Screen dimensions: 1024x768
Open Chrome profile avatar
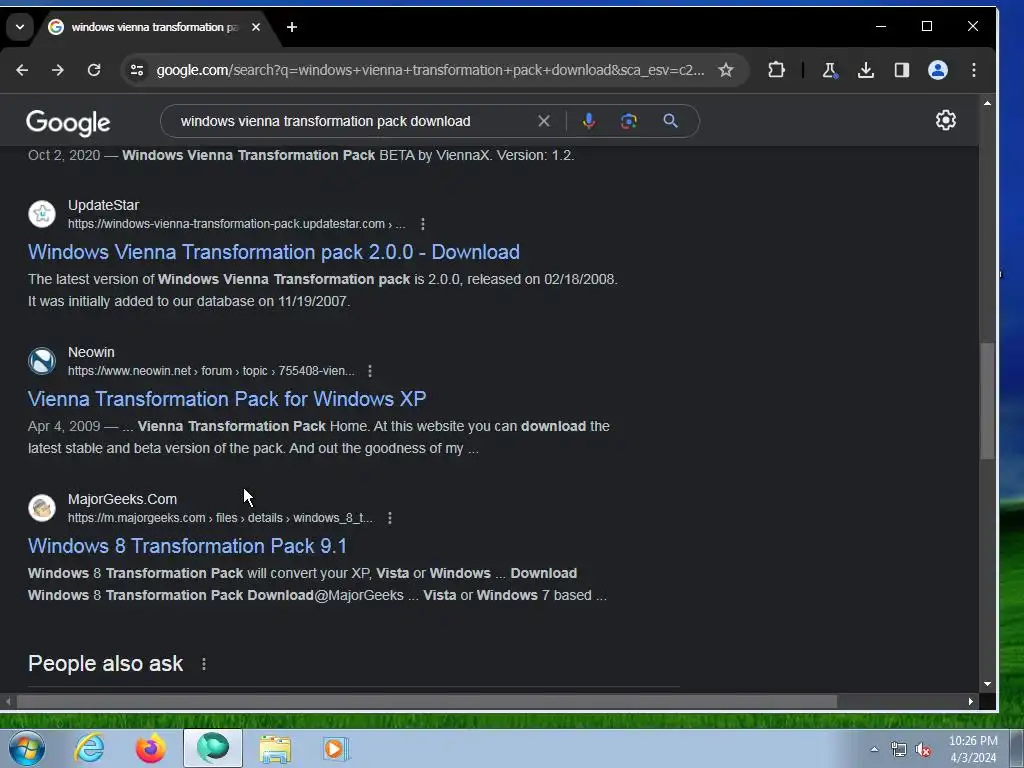(938, 70)
